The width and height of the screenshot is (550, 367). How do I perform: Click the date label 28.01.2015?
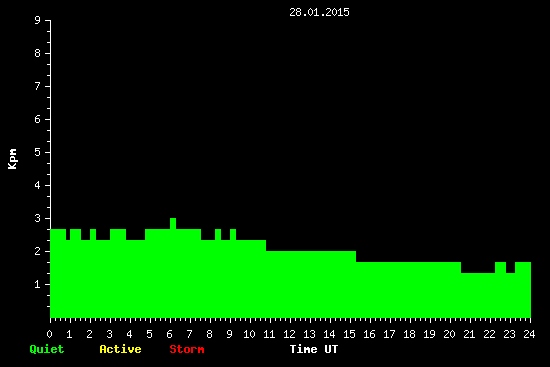[x=319, y=12]
